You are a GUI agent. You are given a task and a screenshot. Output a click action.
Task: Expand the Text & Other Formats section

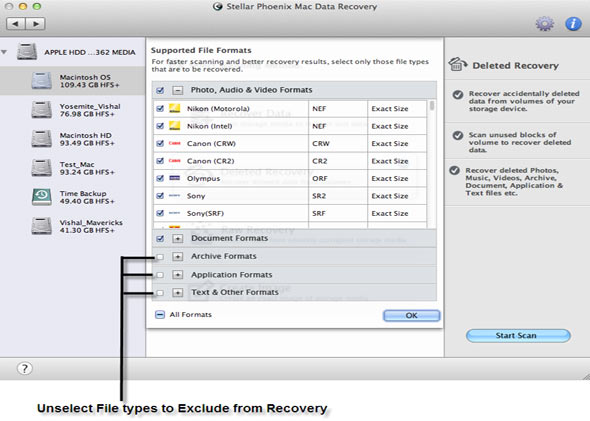[178, 292]
